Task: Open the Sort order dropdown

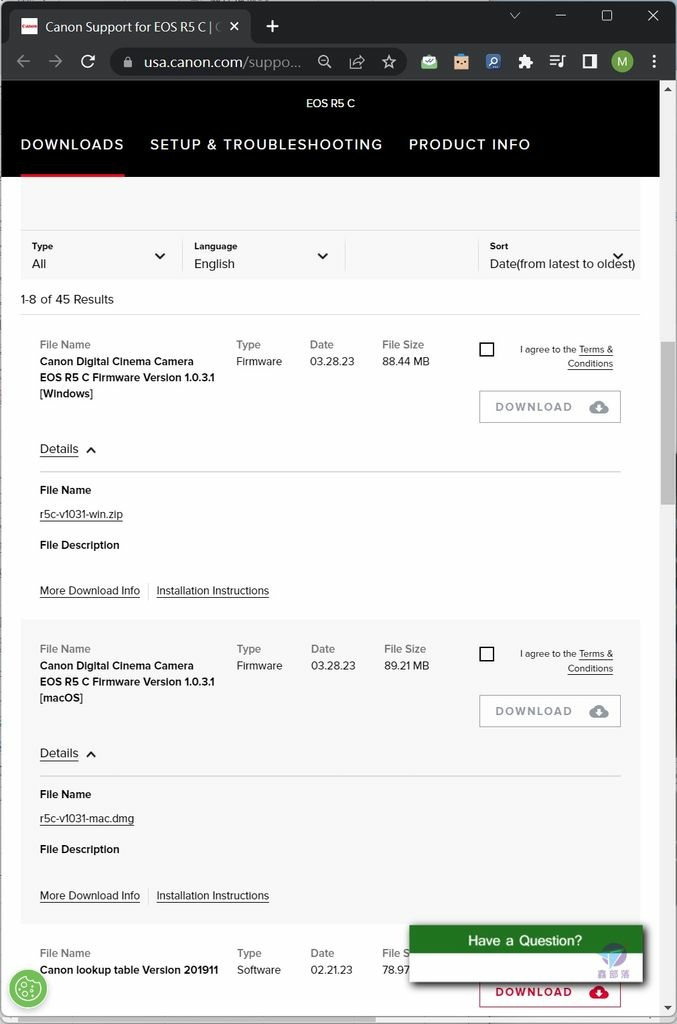Action: 561,255
